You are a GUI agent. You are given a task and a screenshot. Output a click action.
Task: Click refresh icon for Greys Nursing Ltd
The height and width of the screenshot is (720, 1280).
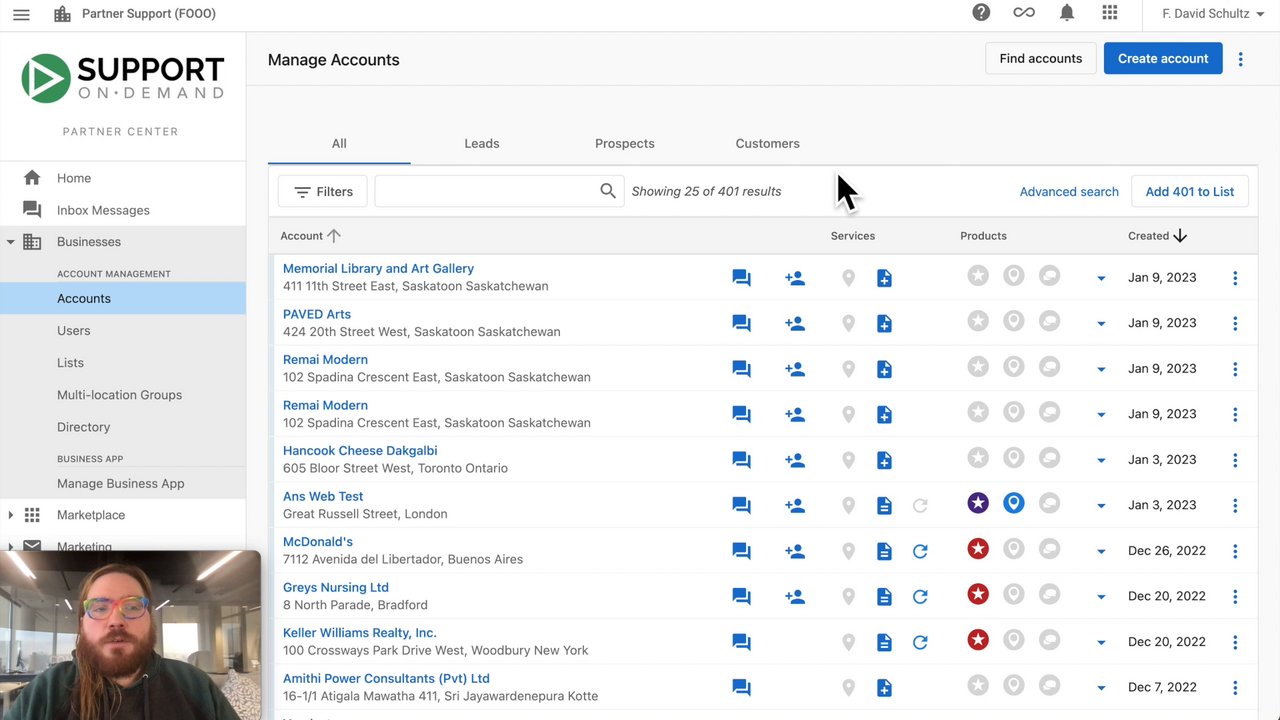pyautogui.click(x=920, y=597)
